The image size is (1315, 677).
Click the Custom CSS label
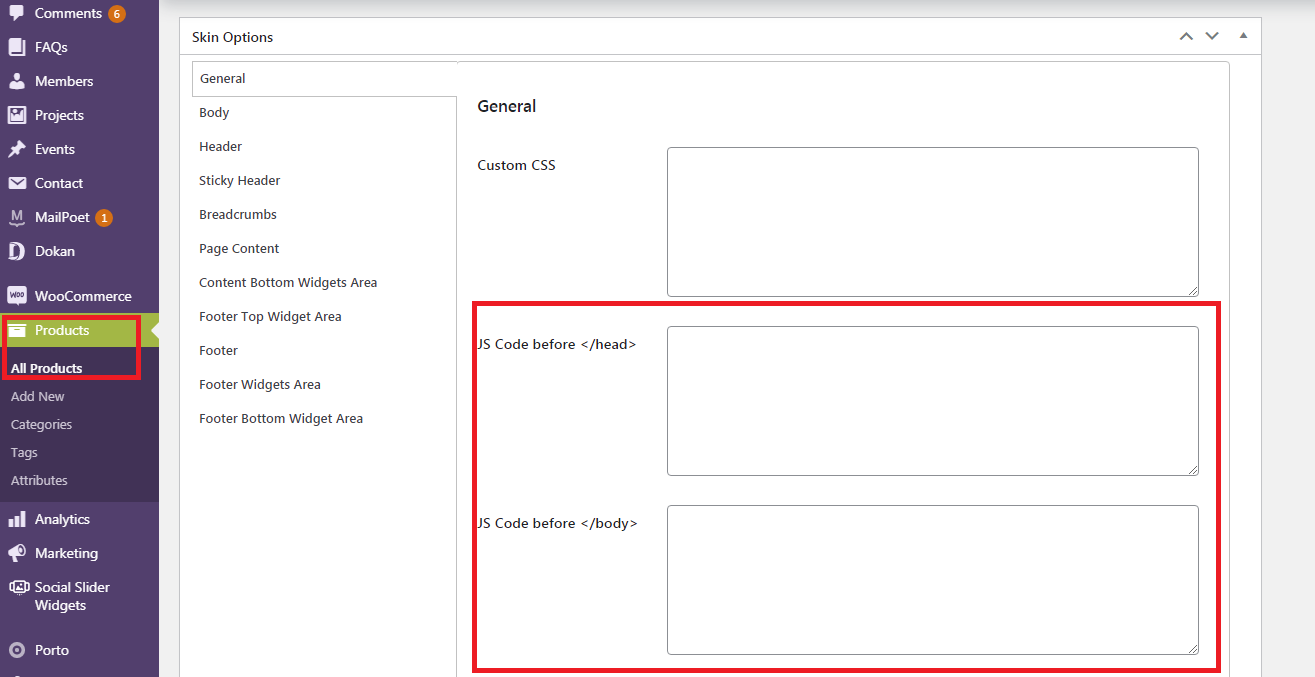tap(516, 165)
